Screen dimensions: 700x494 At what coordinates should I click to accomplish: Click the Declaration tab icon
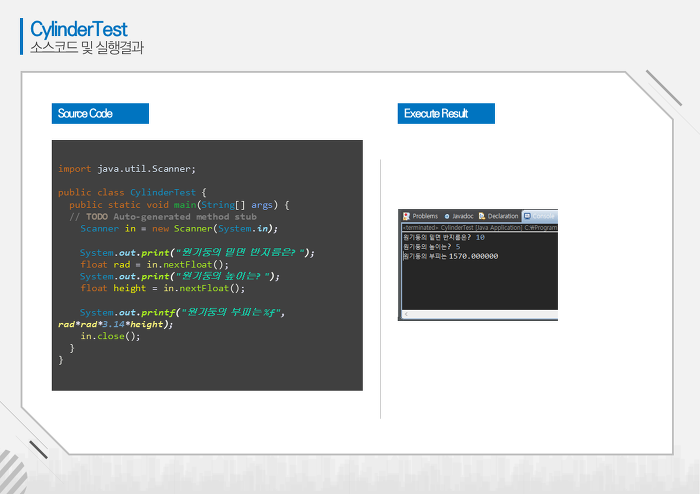[482, 216]
